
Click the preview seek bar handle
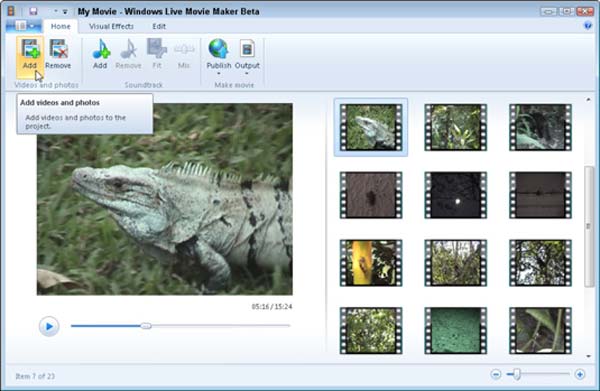tap(146, 326)
